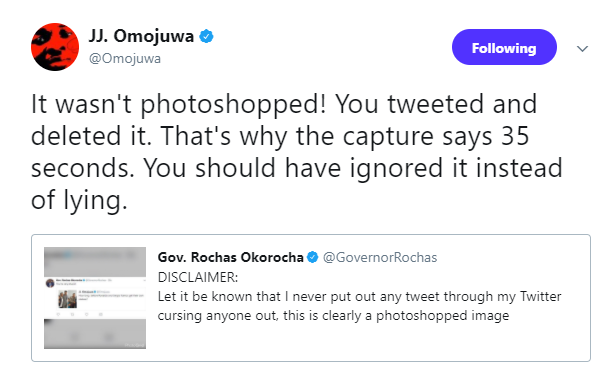Viewport: 608px width, 373px height.
Task: Click quoted text "Let it be known that"
Action: [x=219, y=297]
